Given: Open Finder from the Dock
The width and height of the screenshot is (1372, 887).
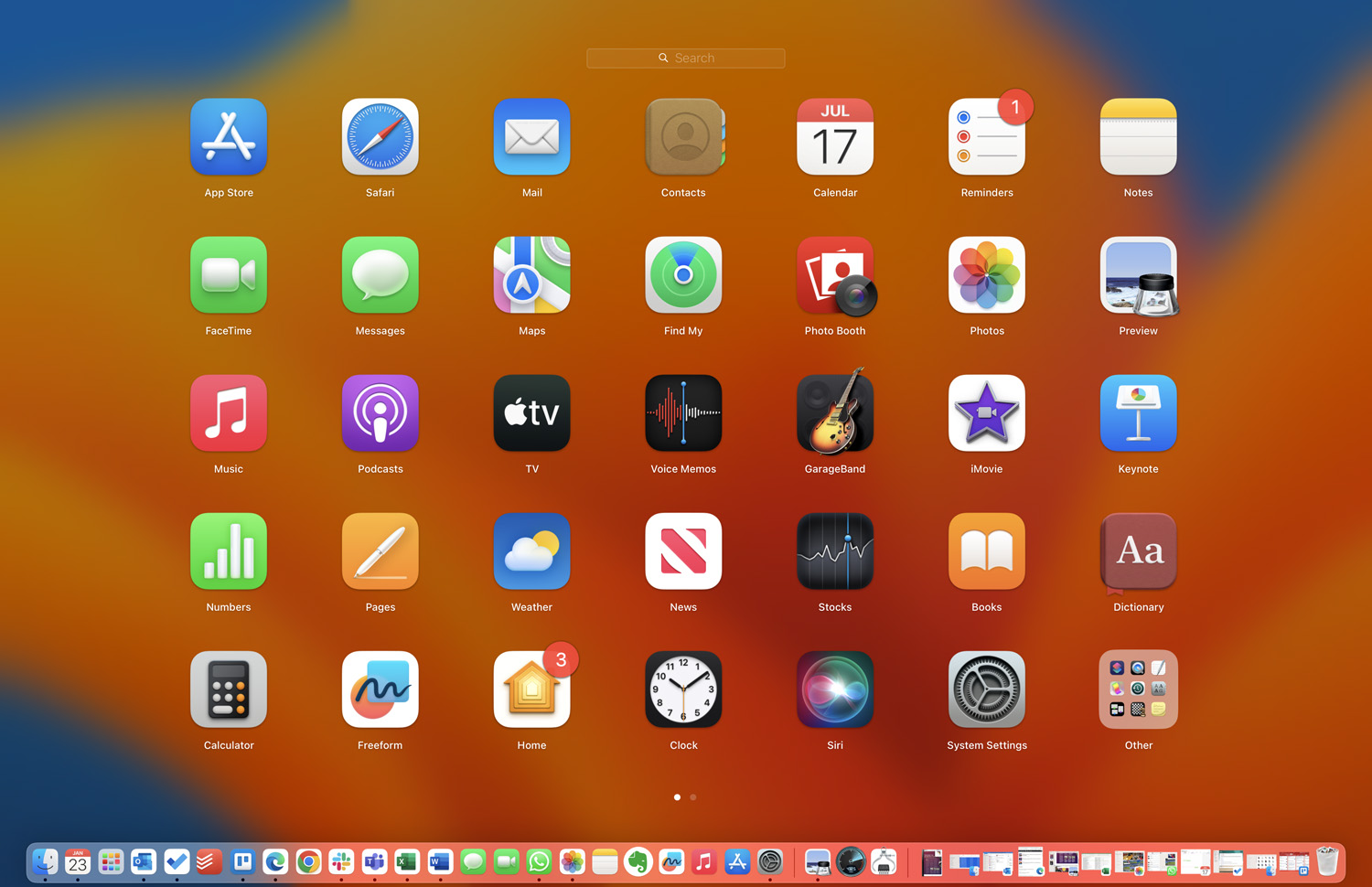Looking at the screenshot, I should pos(45,861).
